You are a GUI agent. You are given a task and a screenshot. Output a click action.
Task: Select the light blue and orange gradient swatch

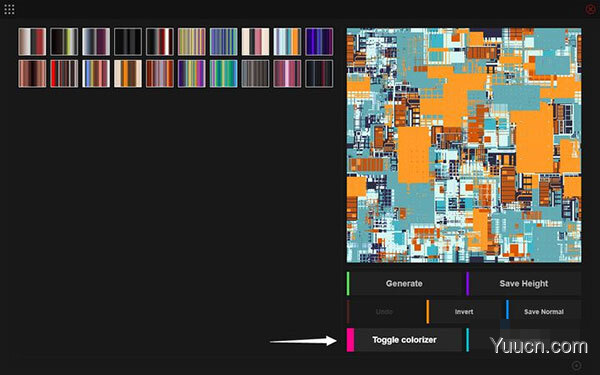[x=287, y=41]
